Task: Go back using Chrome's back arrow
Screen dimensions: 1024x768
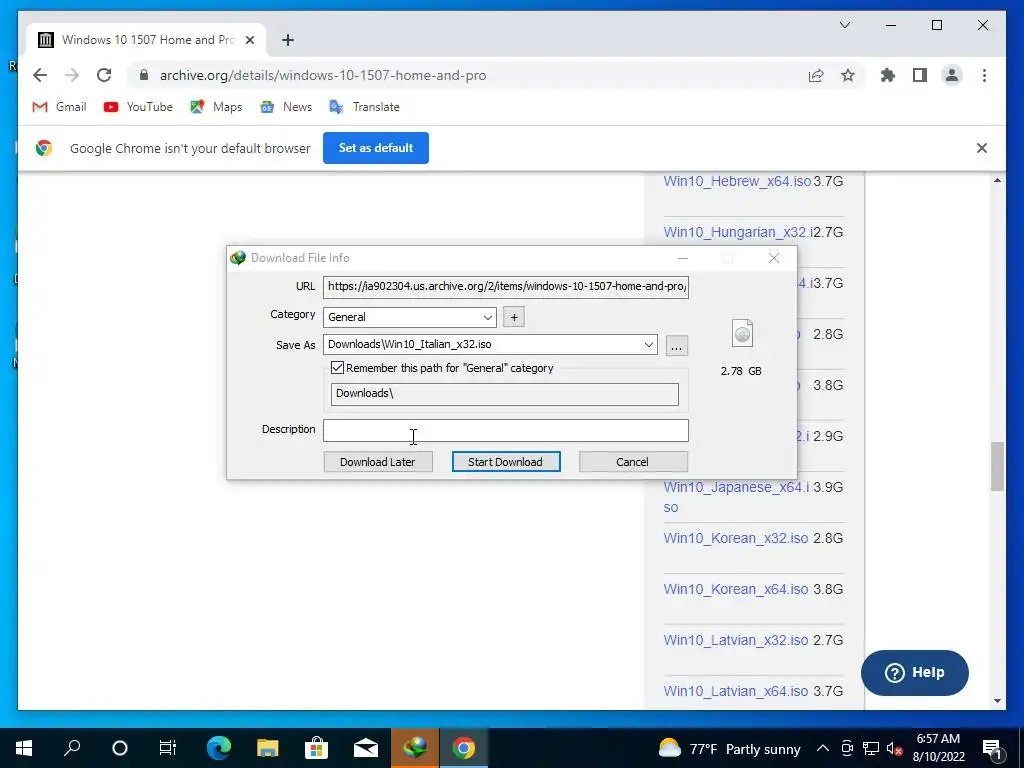Action: coord(40,75)
